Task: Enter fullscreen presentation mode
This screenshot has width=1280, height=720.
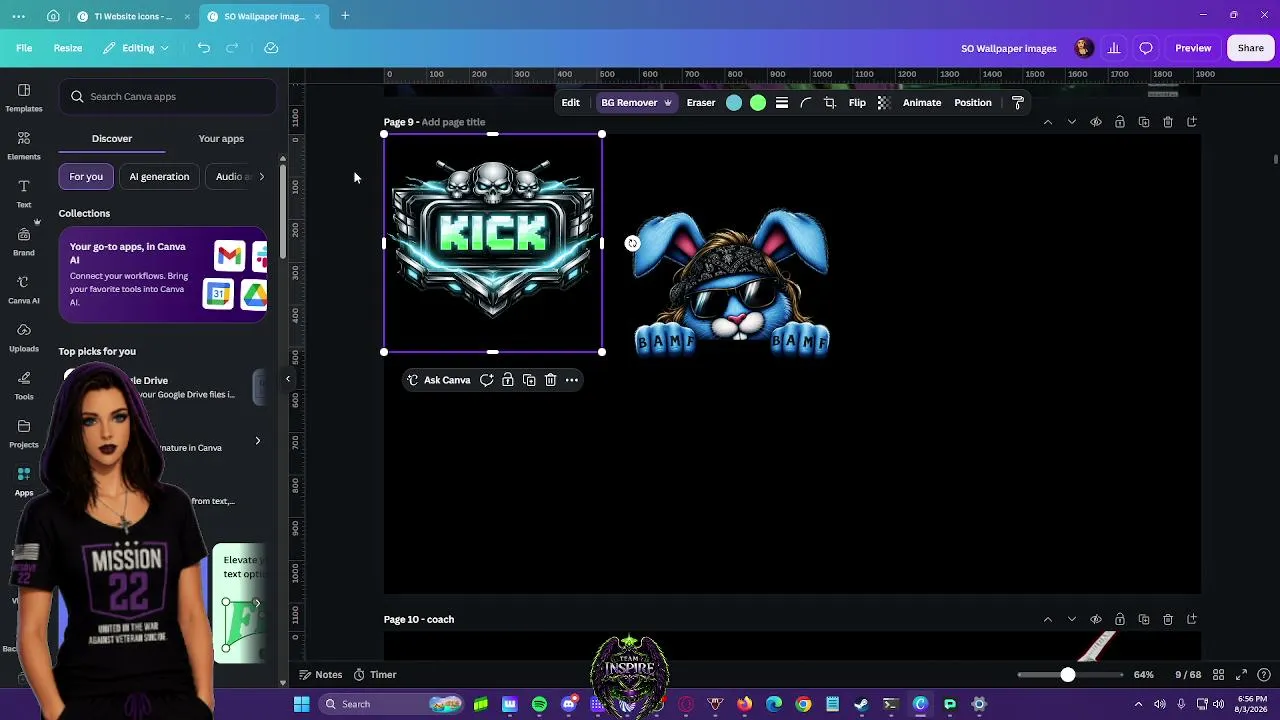Action: coord(1242,675)
